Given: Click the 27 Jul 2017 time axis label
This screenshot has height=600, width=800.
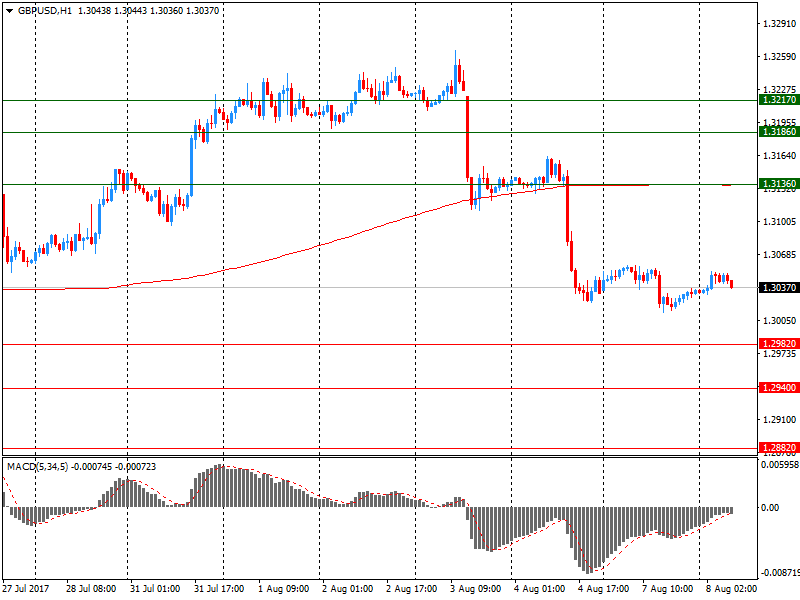Looking at the screenshot, I should (x=26, y=589).
